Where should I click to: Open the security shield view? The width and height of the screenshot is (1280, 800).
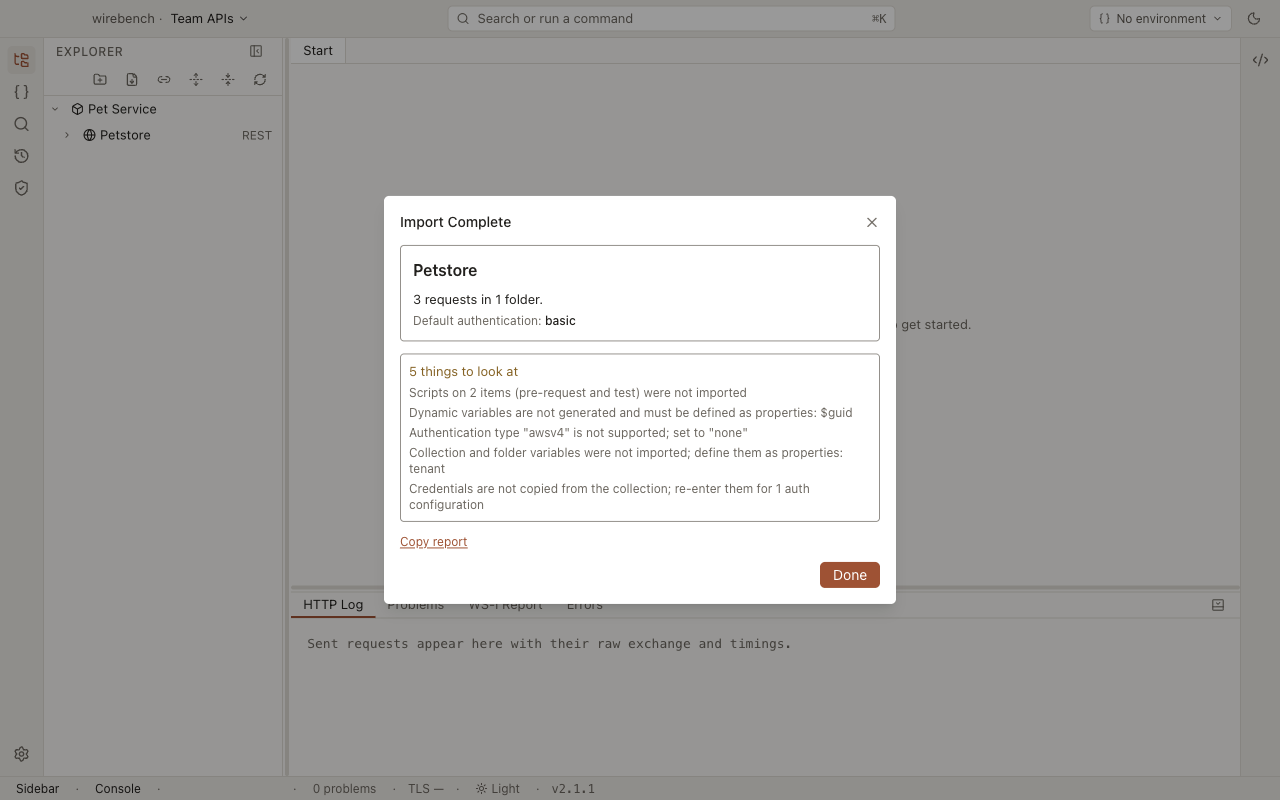coord(21,188)
